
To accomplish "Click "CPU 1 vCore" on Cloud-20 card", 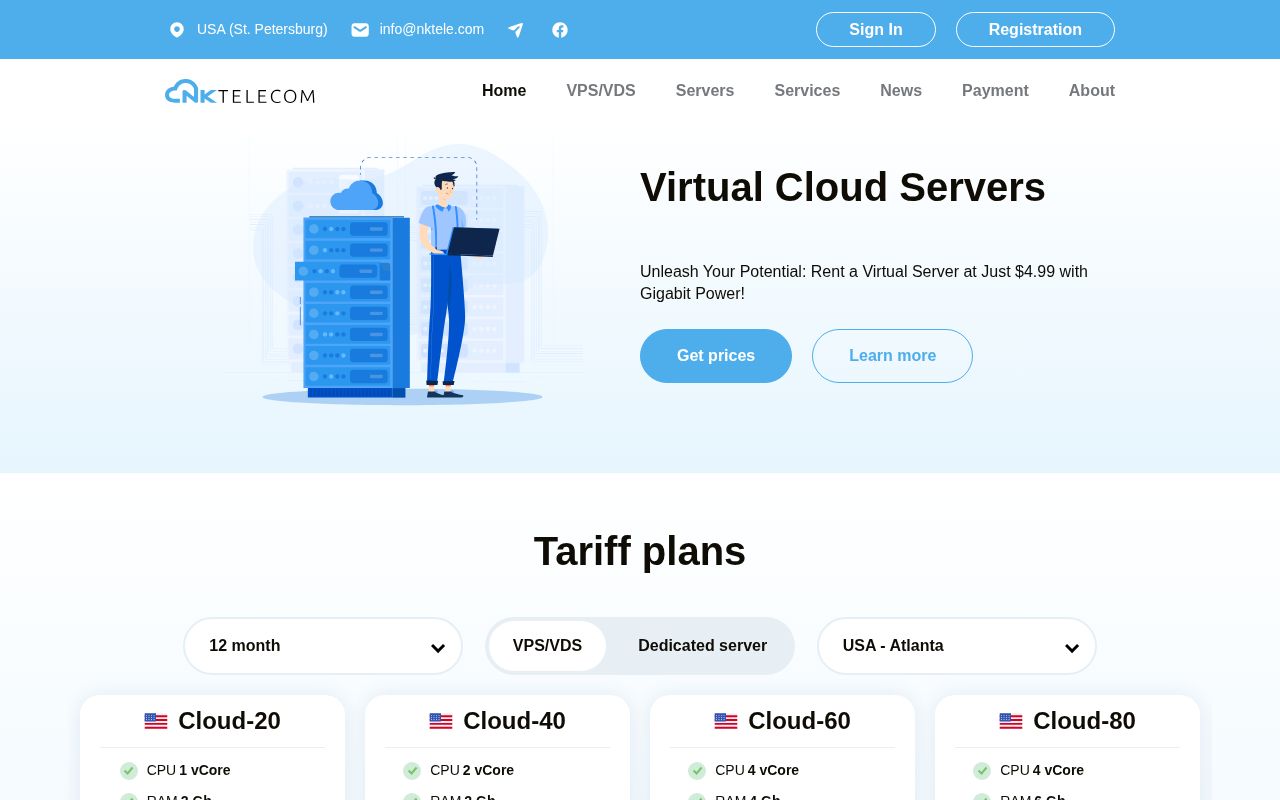I will click(189, 771).
